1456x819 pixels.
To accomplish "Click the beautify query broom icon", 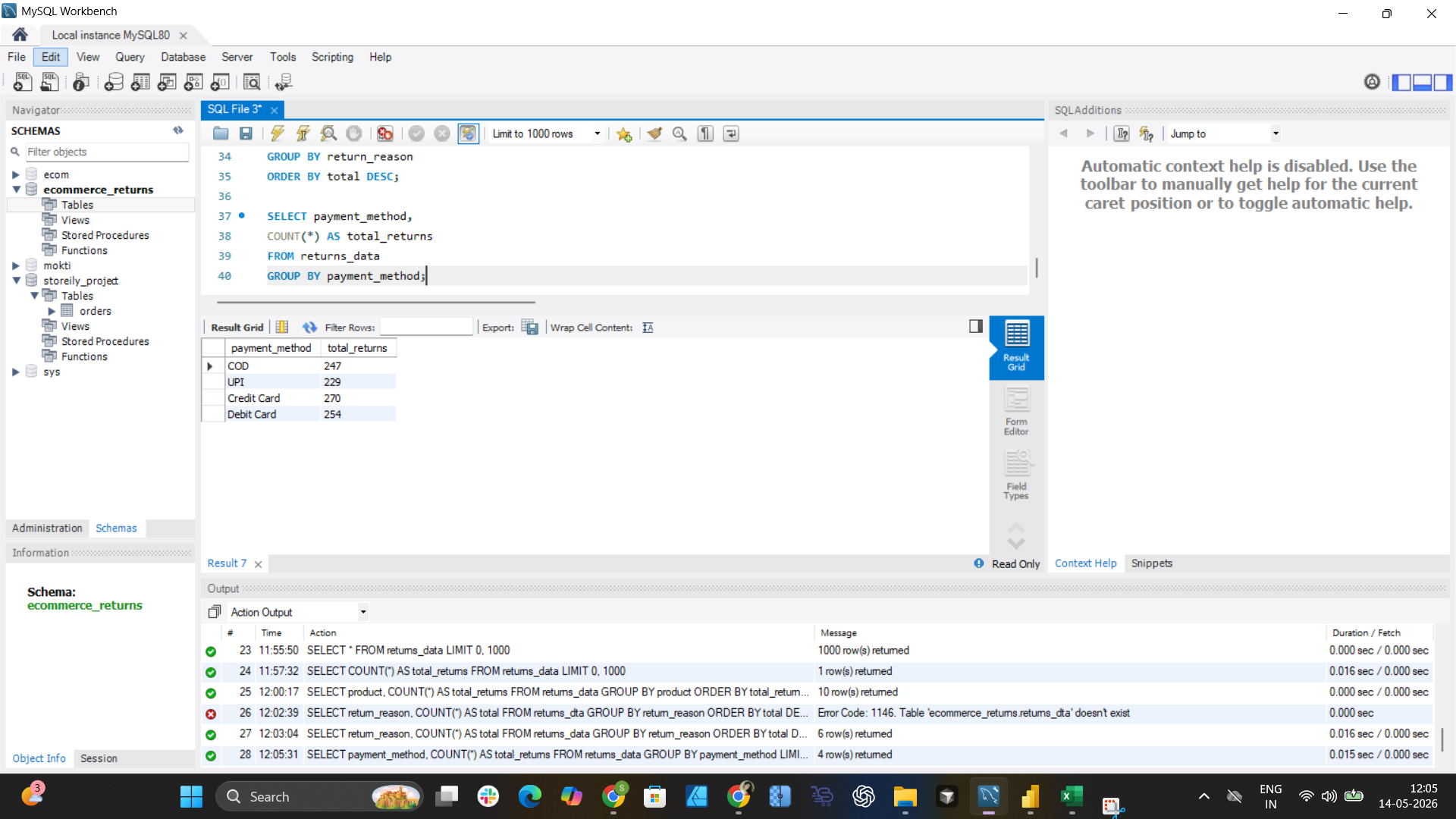I will pyautogui.click(x=654, y=133).
